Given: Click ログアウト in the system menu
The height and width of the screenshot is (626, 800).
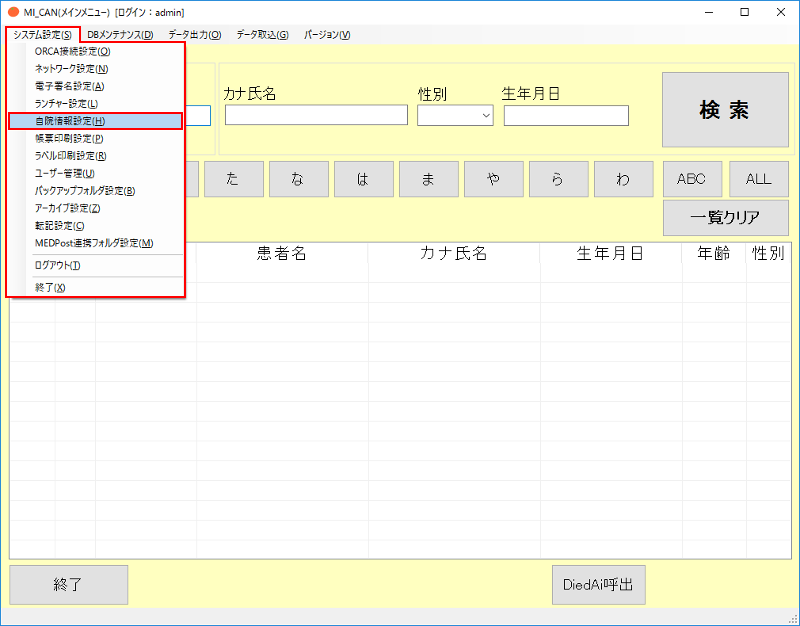Looking at the screenshot, I should 57,265.
